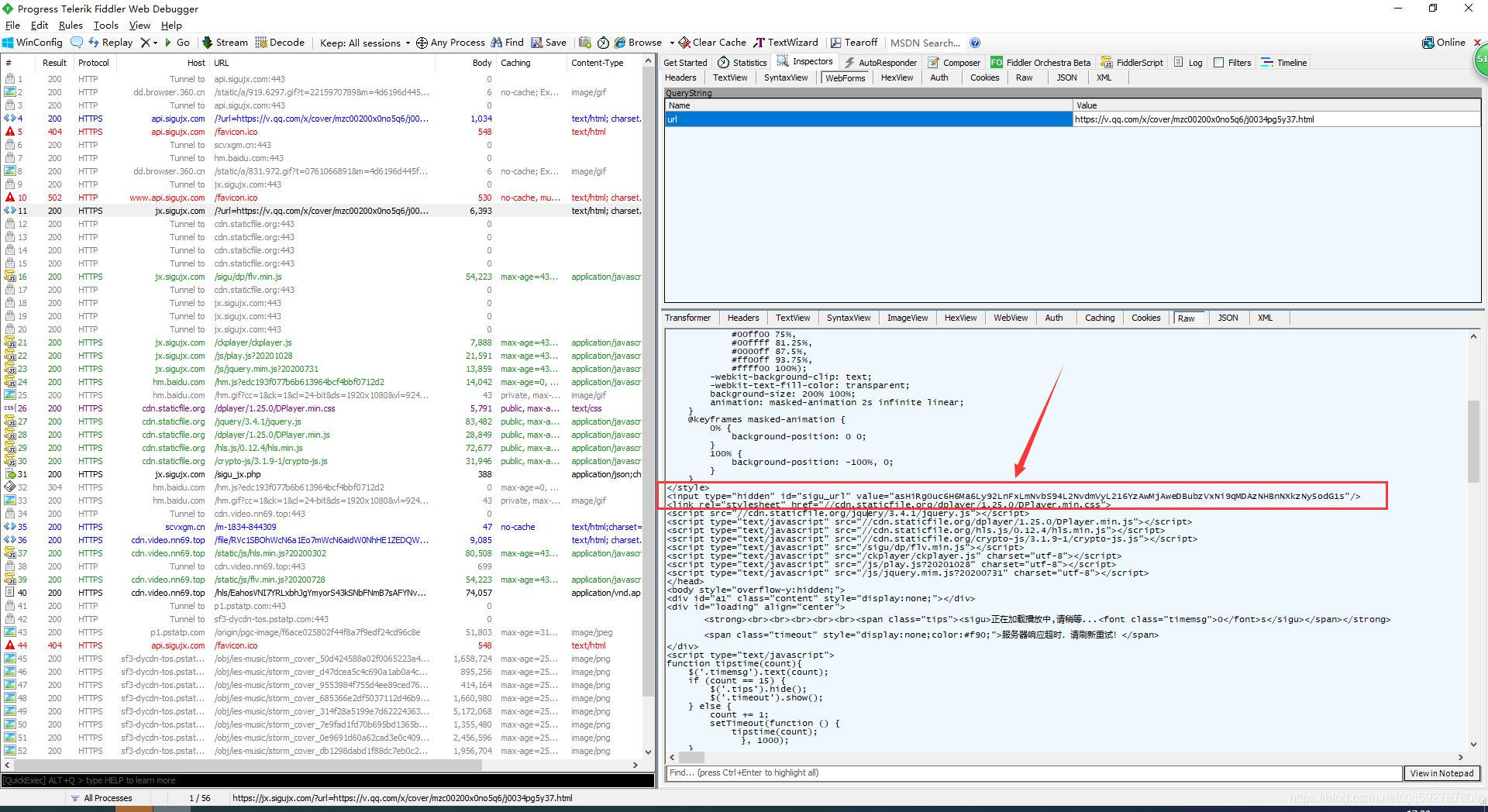Click the All Processes status filter

(102, 798)
